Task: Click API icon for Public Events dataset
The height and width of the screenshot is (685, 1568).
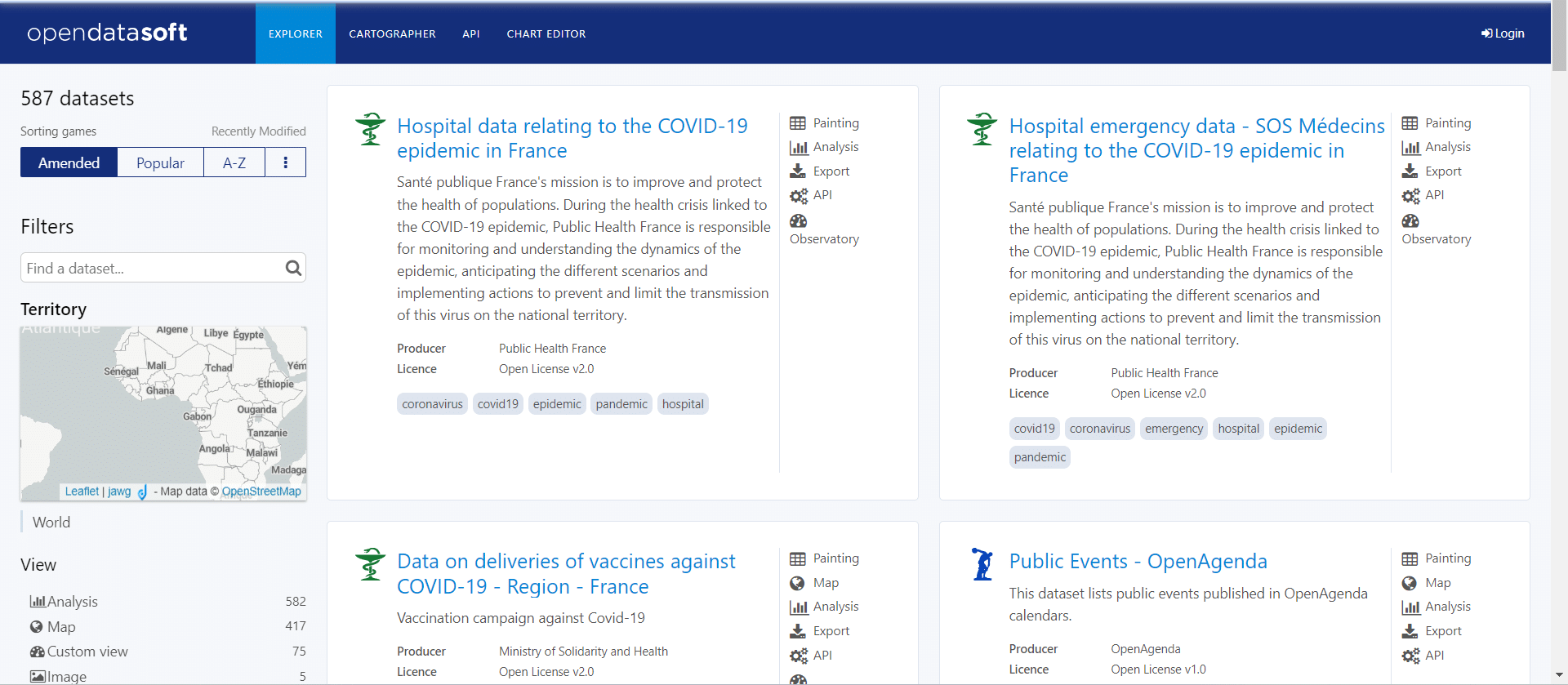Action: pos(1410,656)
